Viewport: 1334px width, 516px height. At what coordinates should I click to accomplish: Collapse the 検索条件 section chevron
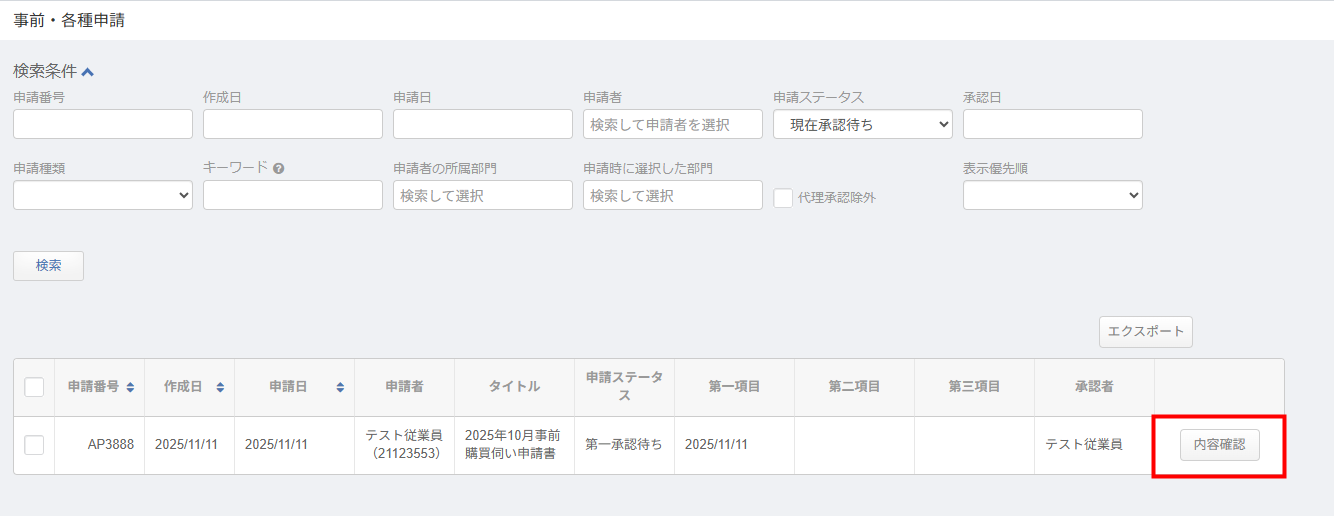pos(88,72)
